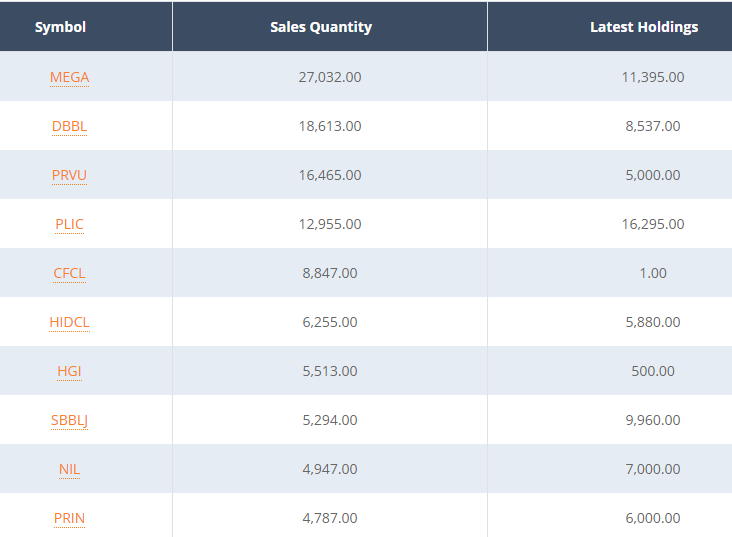This screenshot has height=537, width=732.
Task: Click the 4,787.00 PRIN sales cell
Action: point(330,518)
